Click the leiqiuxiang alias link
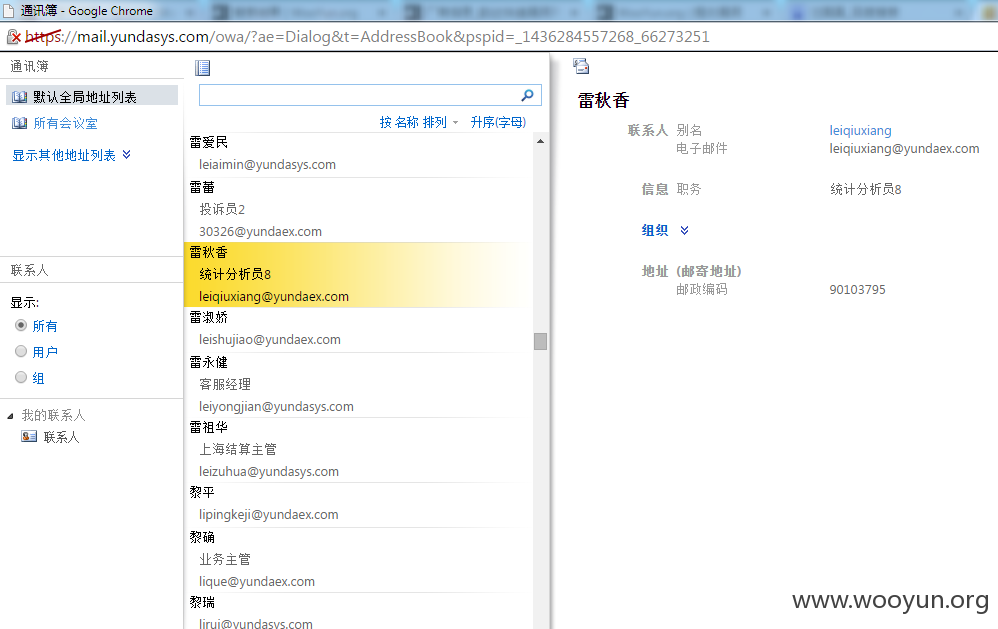Viewport: 998px width, 629px height. point(860,131)
